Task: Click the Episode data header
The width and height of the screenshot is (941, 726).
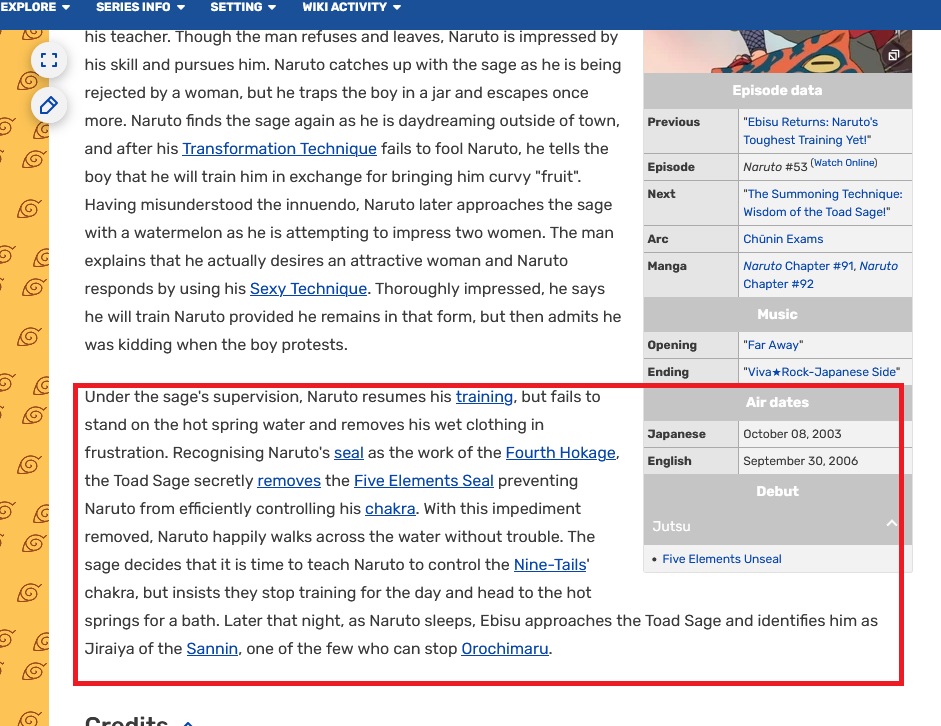Action: (777, 91)
